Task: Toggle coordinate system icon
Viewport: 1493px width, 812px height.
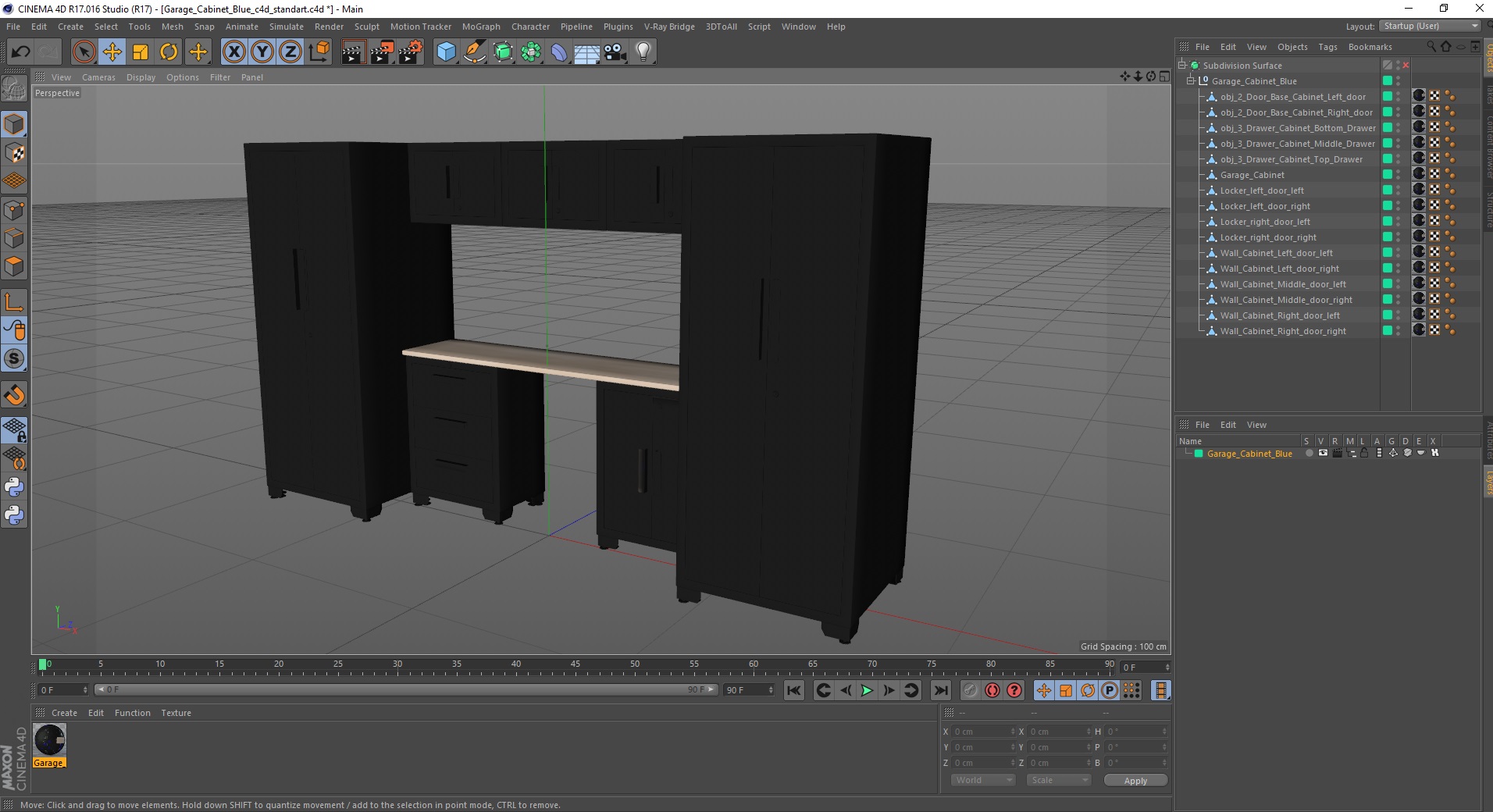Action: pyautogui.click(x=319, y=52)
